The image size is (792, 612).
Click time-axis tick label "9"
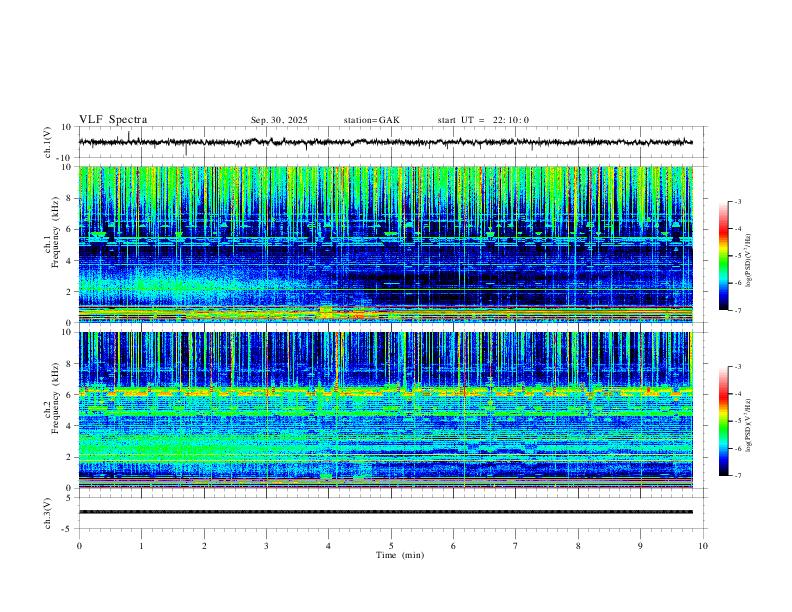click(x=640, y=546)
